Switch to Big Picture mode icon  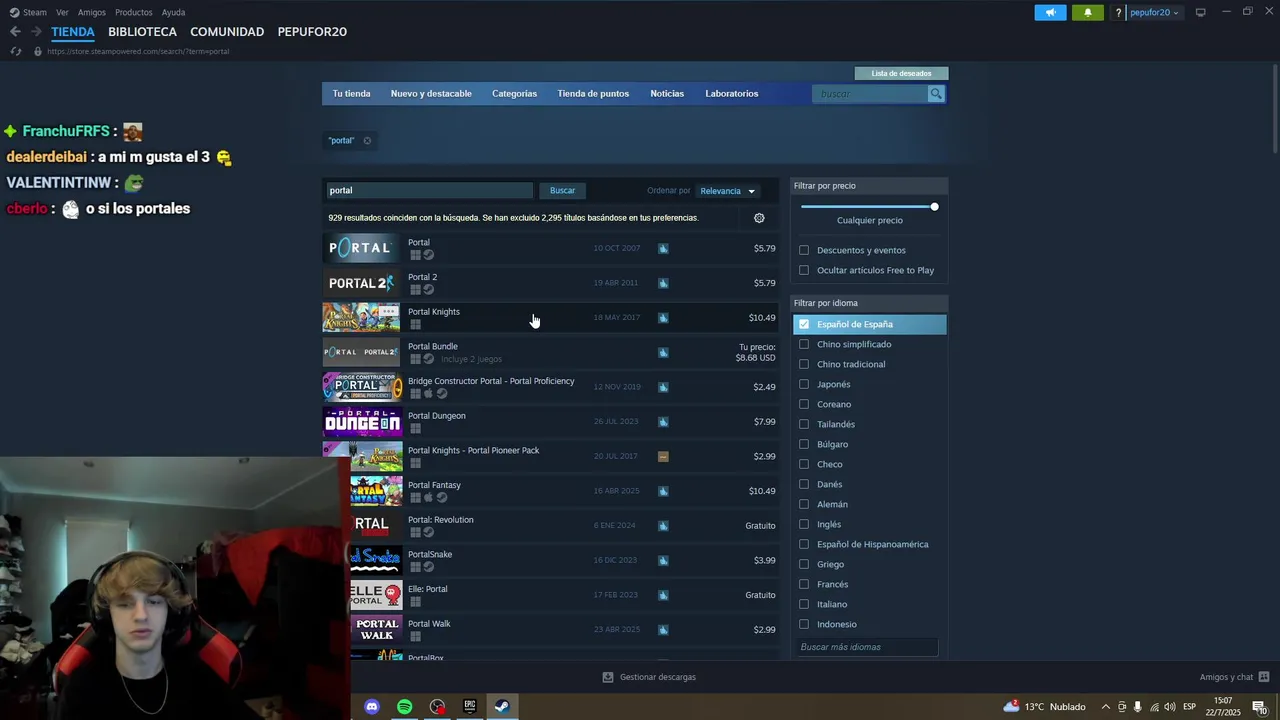(x=1200, y=12)
